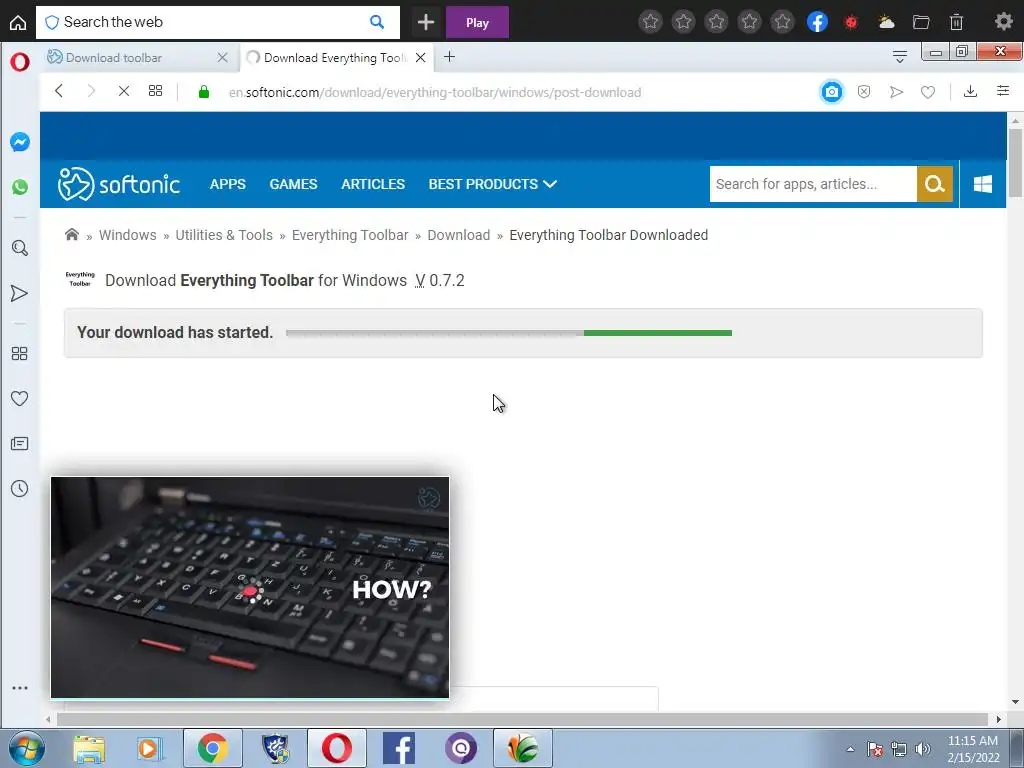This screenshot has width=1024, height=768.
Task: Open a new tab
Action: [449, 57]
